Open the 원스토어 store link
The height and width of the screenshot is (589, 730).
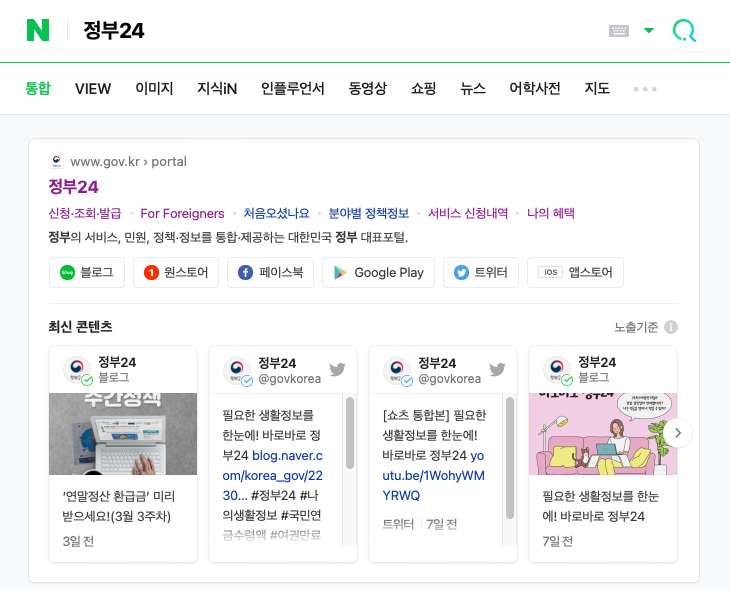point(176,272)
